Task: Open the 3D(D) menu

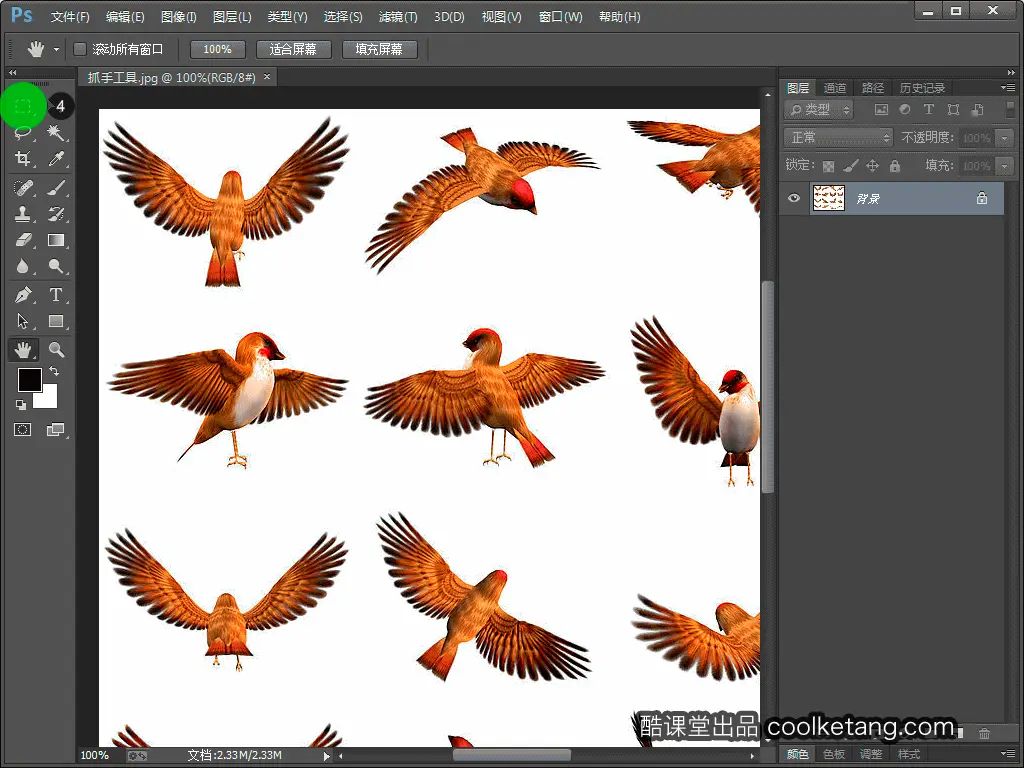Action: pos(449,17)
